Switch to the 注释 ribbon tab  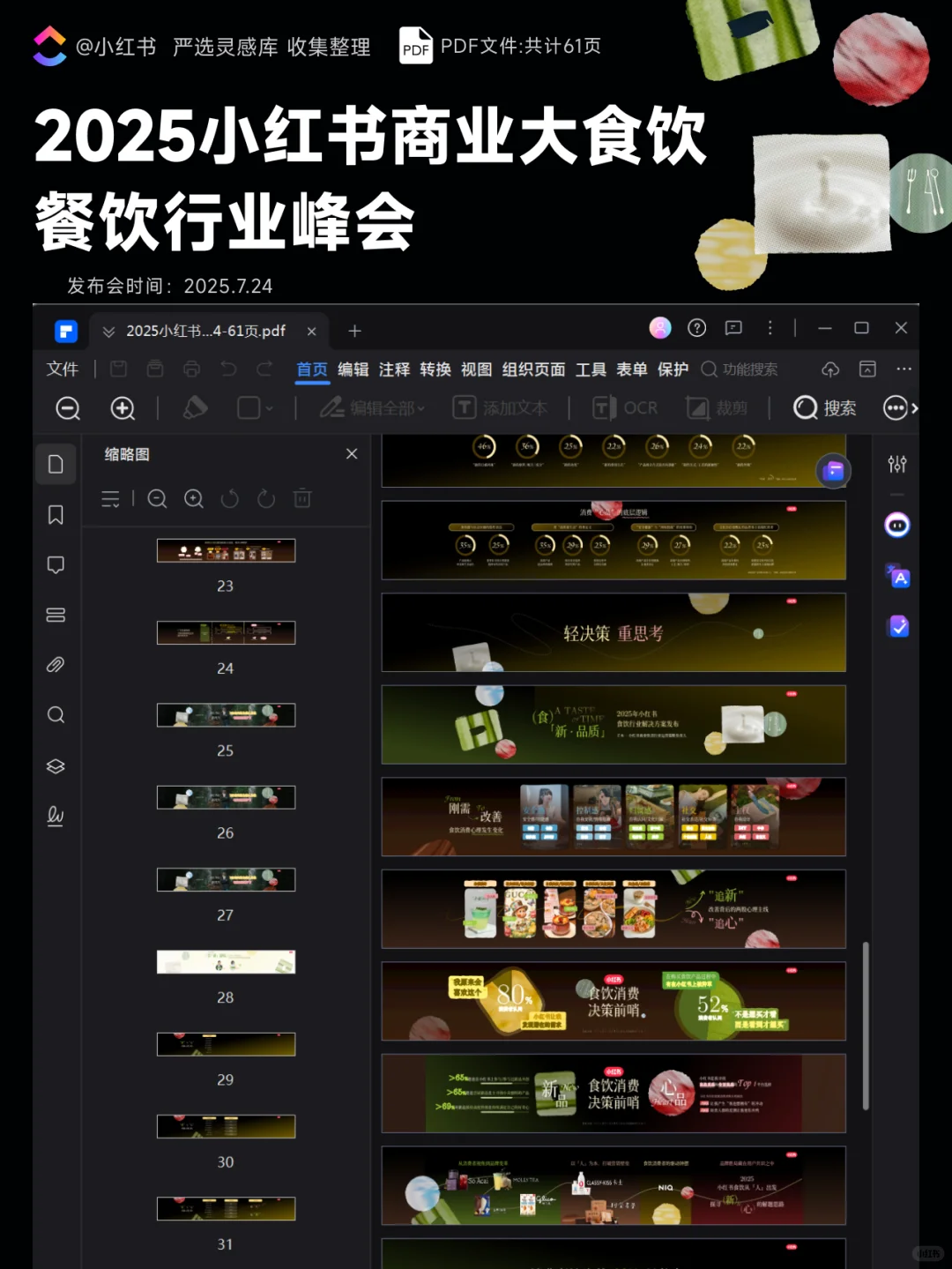pos(394,370)
